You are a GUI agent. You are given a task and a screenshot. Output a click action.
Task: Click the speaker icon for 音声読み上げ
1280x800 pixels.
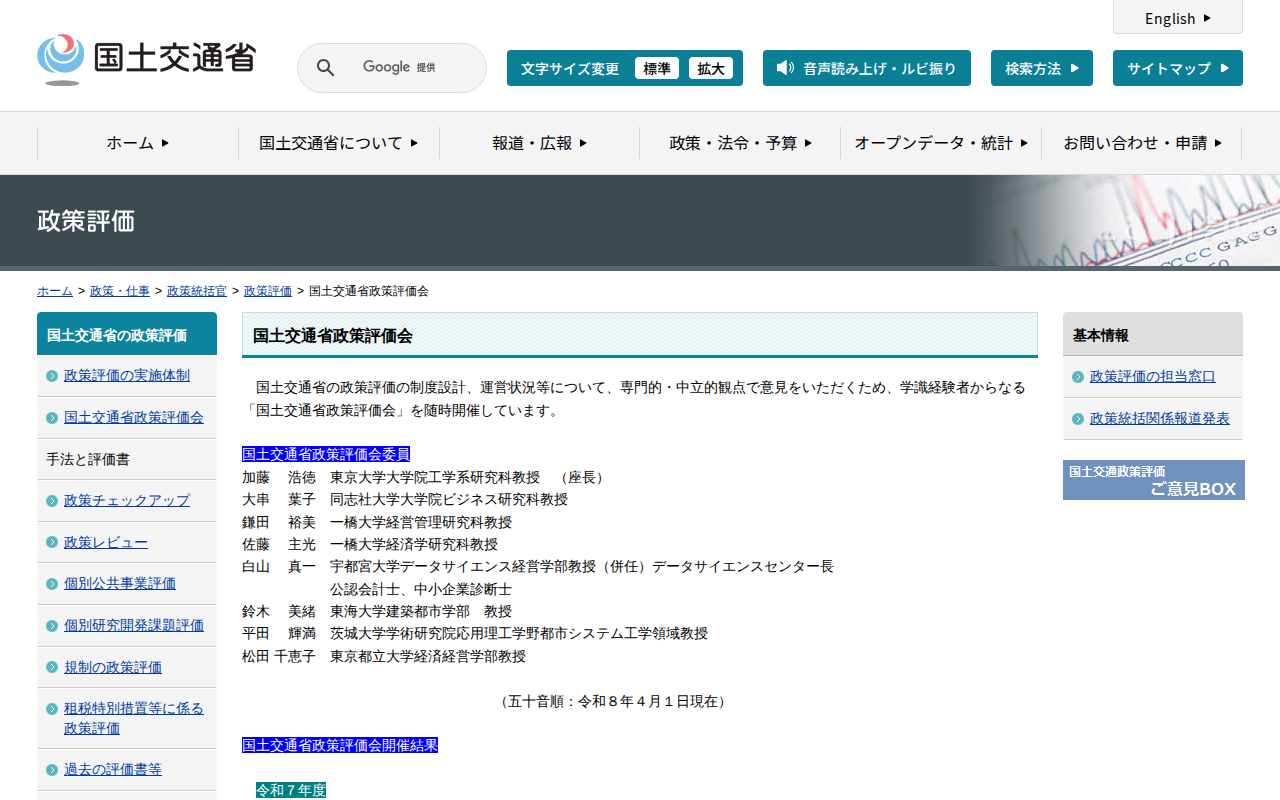pyautogui.click(x=785, y=68)
